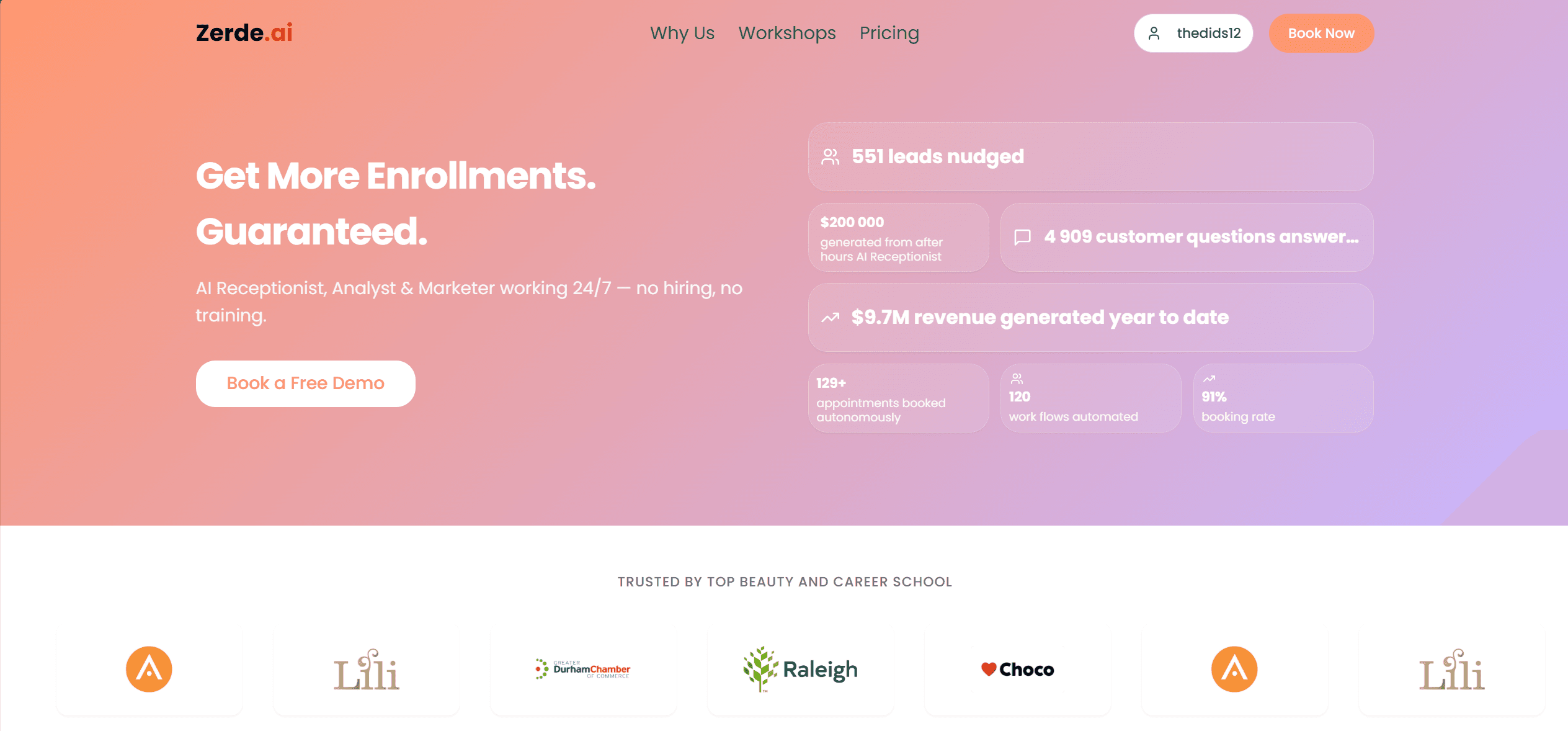The image size is (1568, 731).
Task: Click the Zerde.ai logo
Action: coord(244,33)
